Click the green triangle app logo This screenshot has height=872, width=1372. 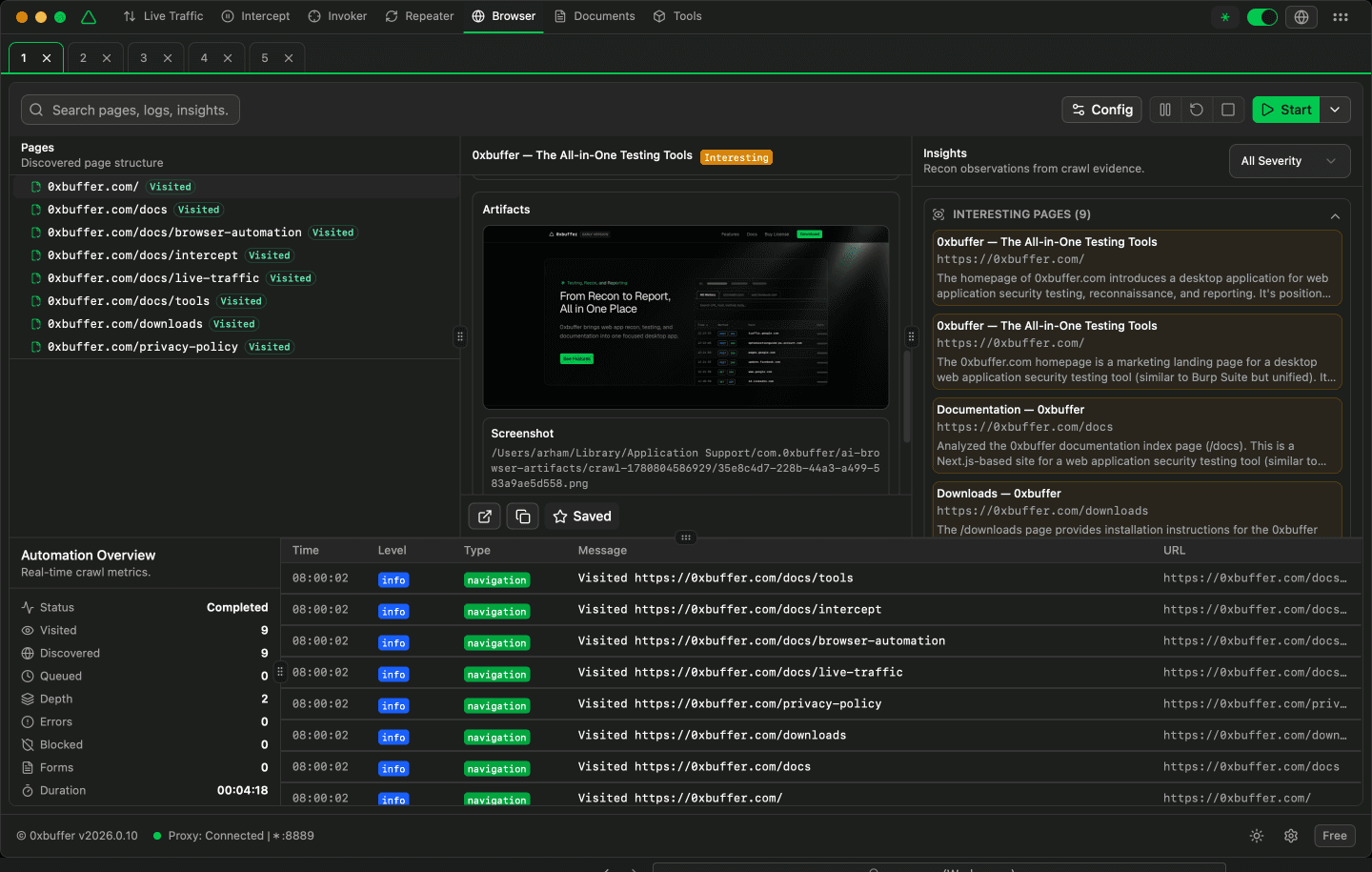(89, 17)
